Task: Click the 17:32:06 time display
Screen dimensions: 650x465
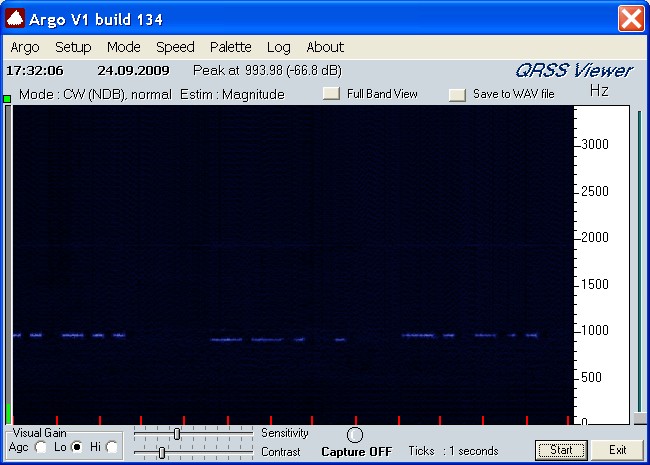Action: (35, 70)
